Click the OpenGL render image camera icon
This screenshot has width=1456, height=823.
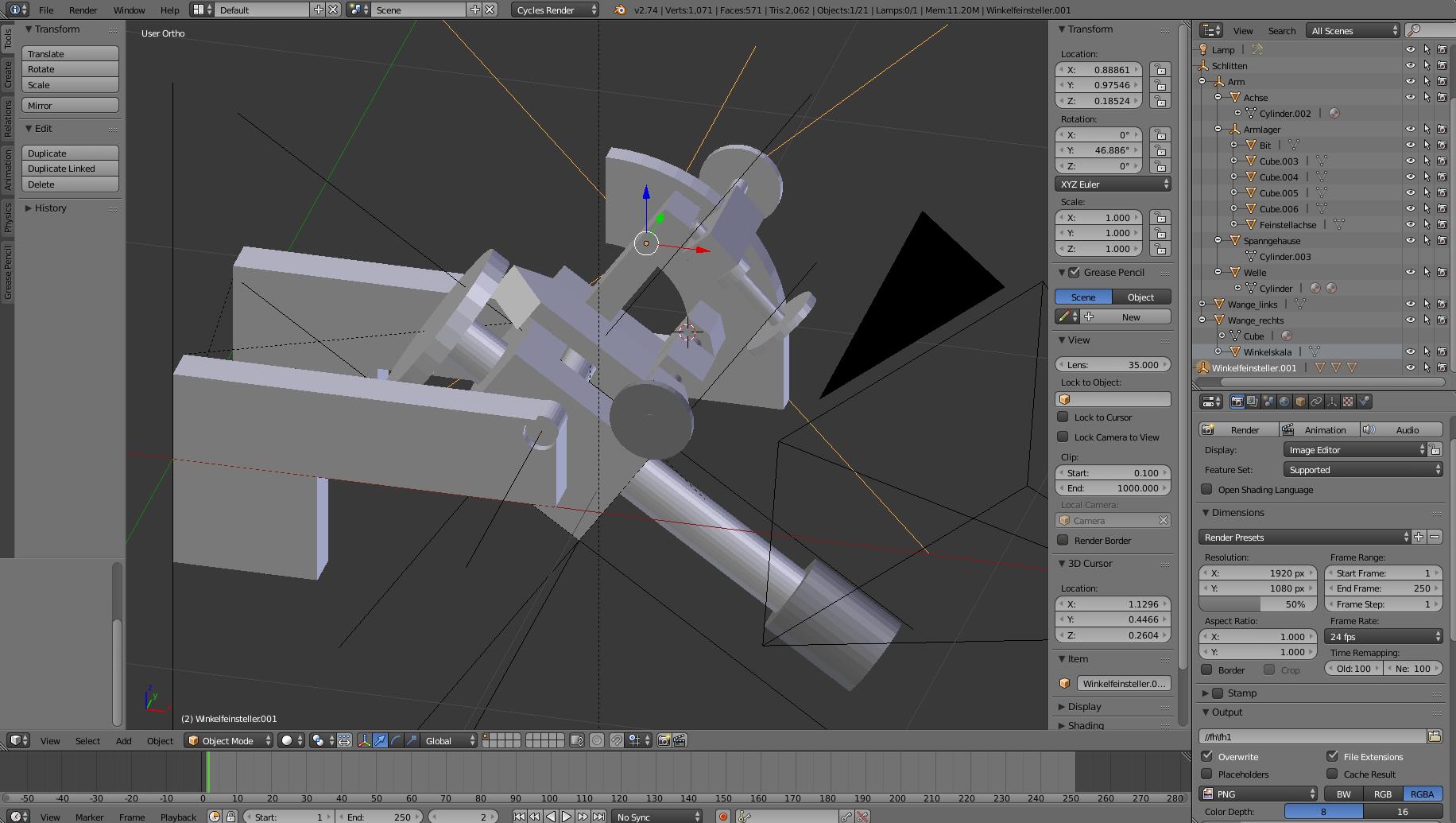click(664, 740)
